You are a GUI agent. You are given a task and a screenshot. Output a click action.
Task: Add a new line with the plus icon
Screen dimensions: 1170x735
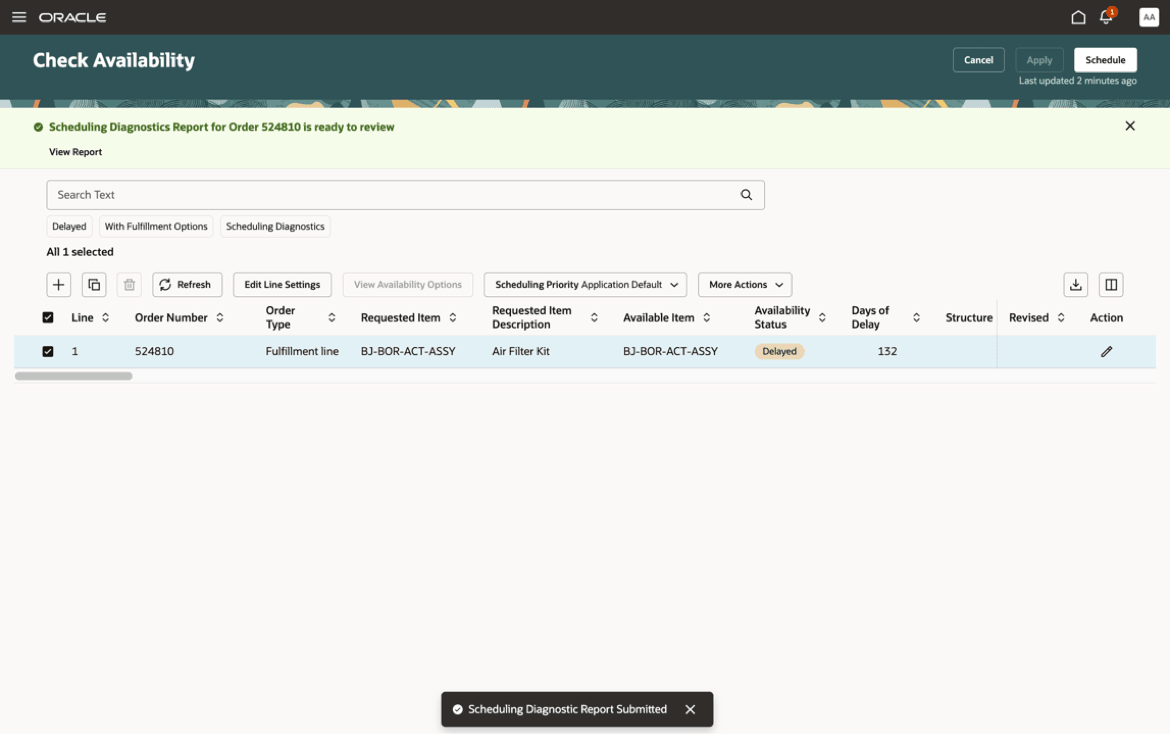[58, 284]
